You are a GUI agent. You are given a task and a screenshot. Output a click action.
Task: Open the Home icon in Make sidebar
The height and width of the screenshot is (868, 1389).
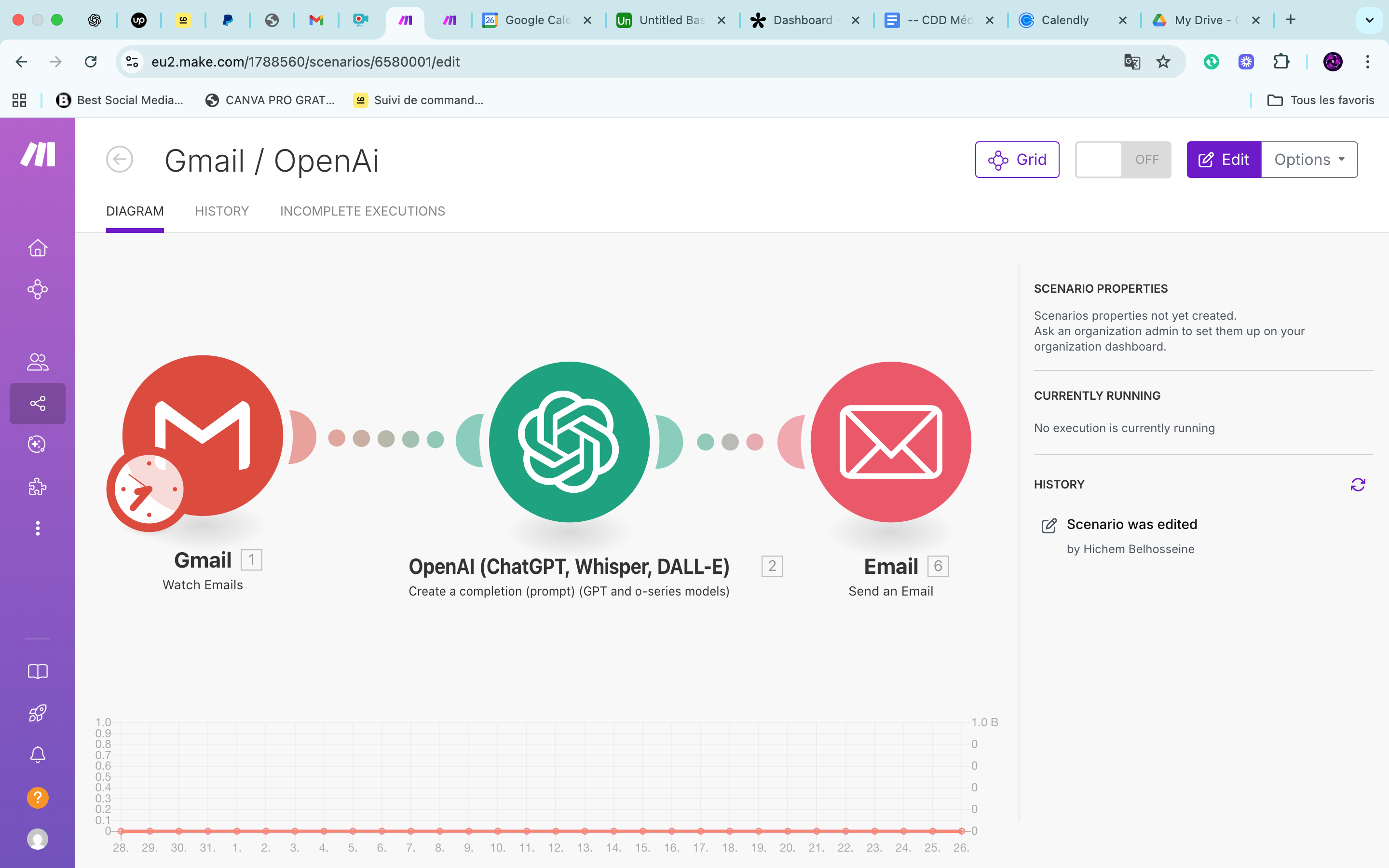pos(37,247)
